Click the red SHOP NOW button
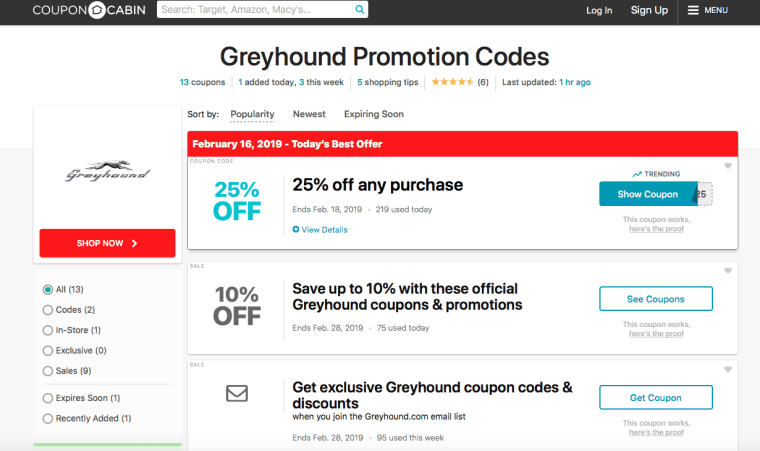 (x=107, y=243)
